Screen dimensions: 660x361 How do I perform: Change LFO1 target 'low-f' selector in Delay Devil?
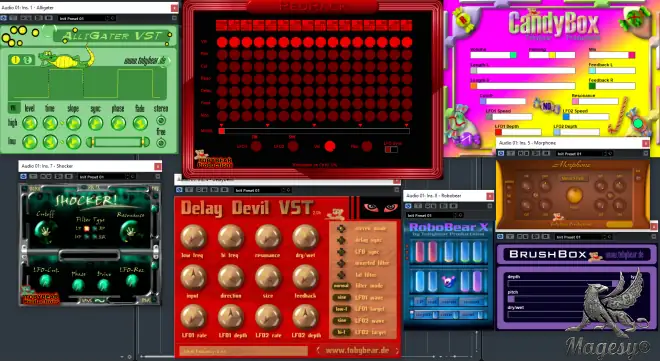click(x=341, y=309)
